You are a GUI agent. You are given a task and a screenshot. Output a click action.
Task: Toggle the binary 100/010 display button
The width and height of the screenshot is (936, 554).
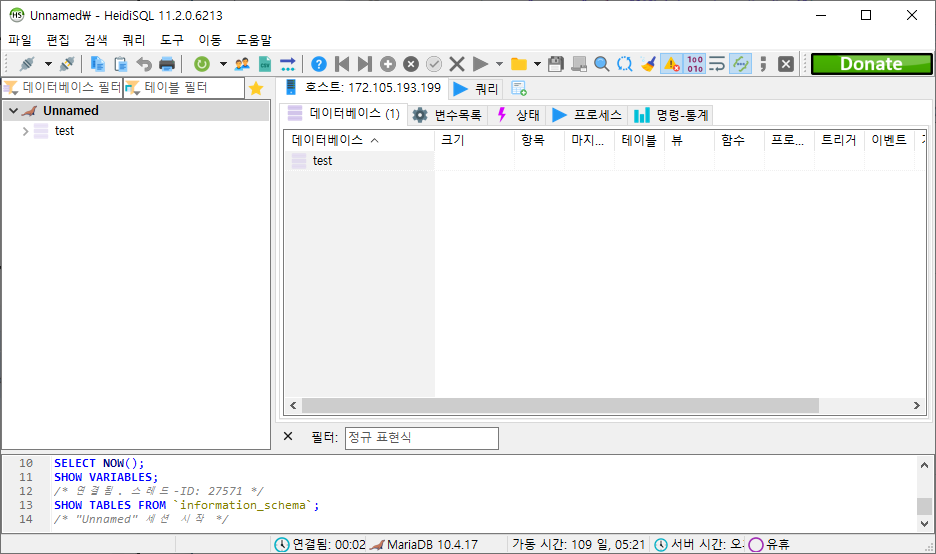694,64
